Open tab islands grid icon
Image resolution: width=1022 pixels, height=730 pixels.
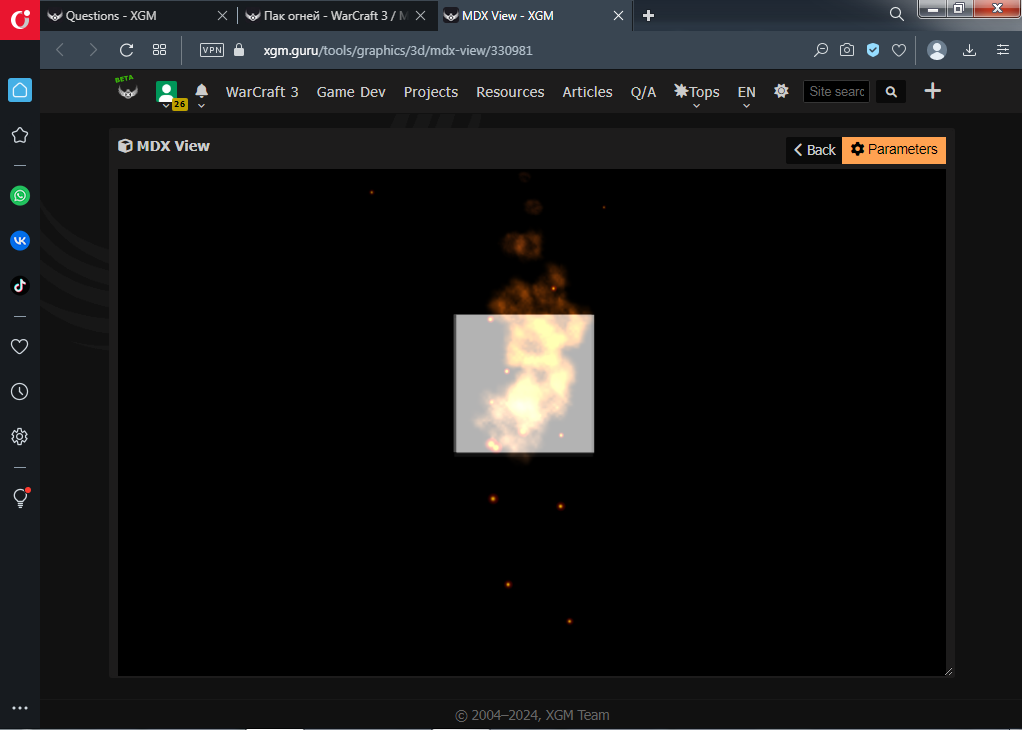pos(159,50)
